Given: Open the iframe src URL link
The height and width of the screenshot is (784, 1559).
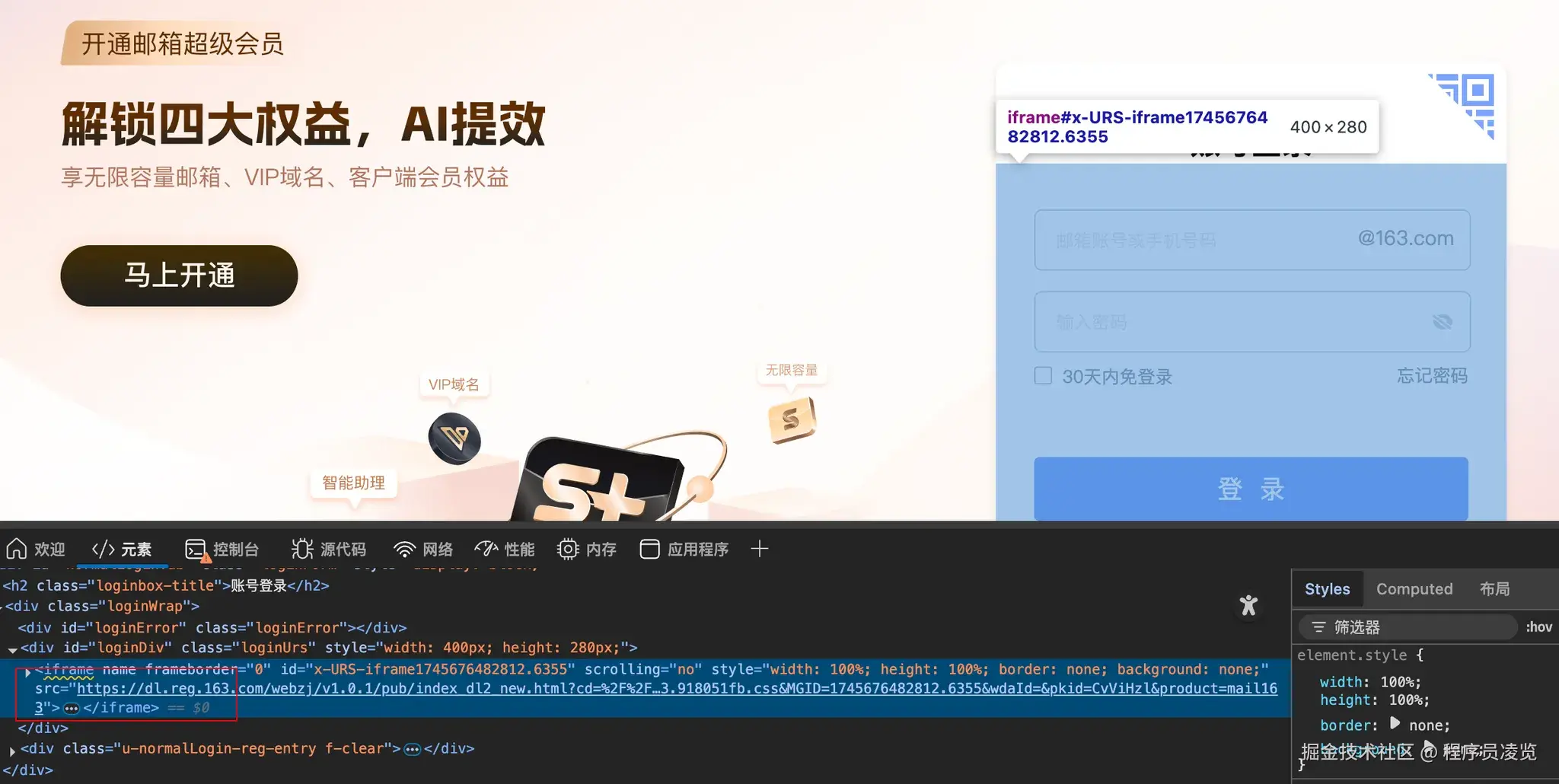Looking at the screenshot, I should [x=677, y=689].
